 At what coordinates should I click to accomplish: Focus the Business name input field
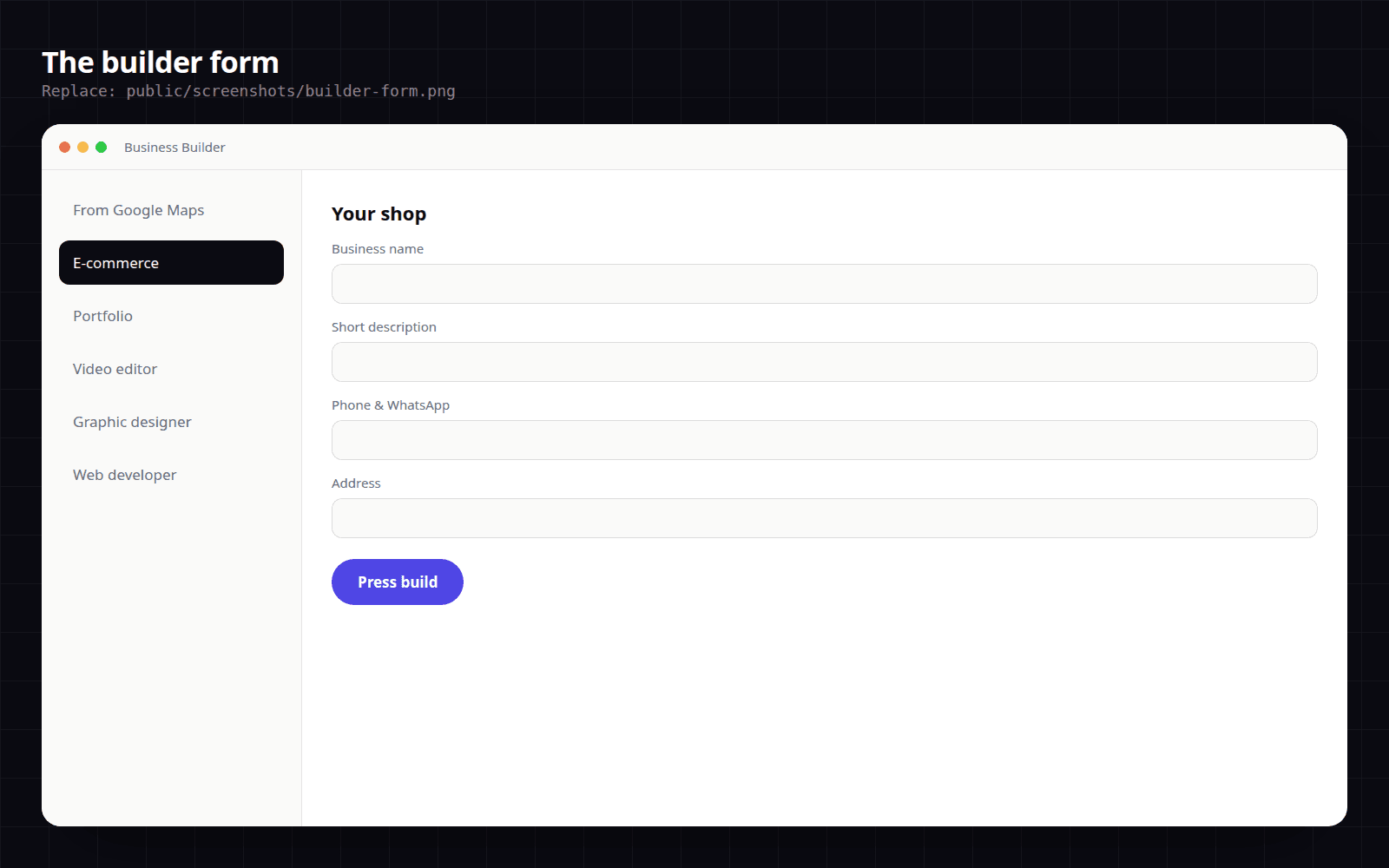tap(824, 284)
